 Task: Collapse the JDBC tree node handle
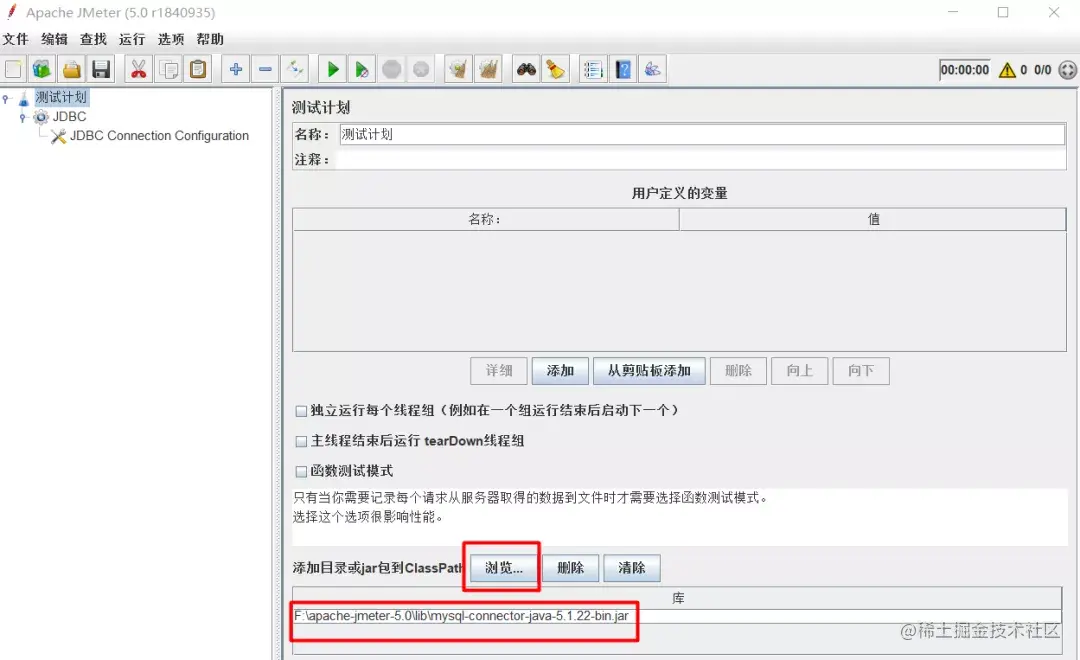[23, 117]
